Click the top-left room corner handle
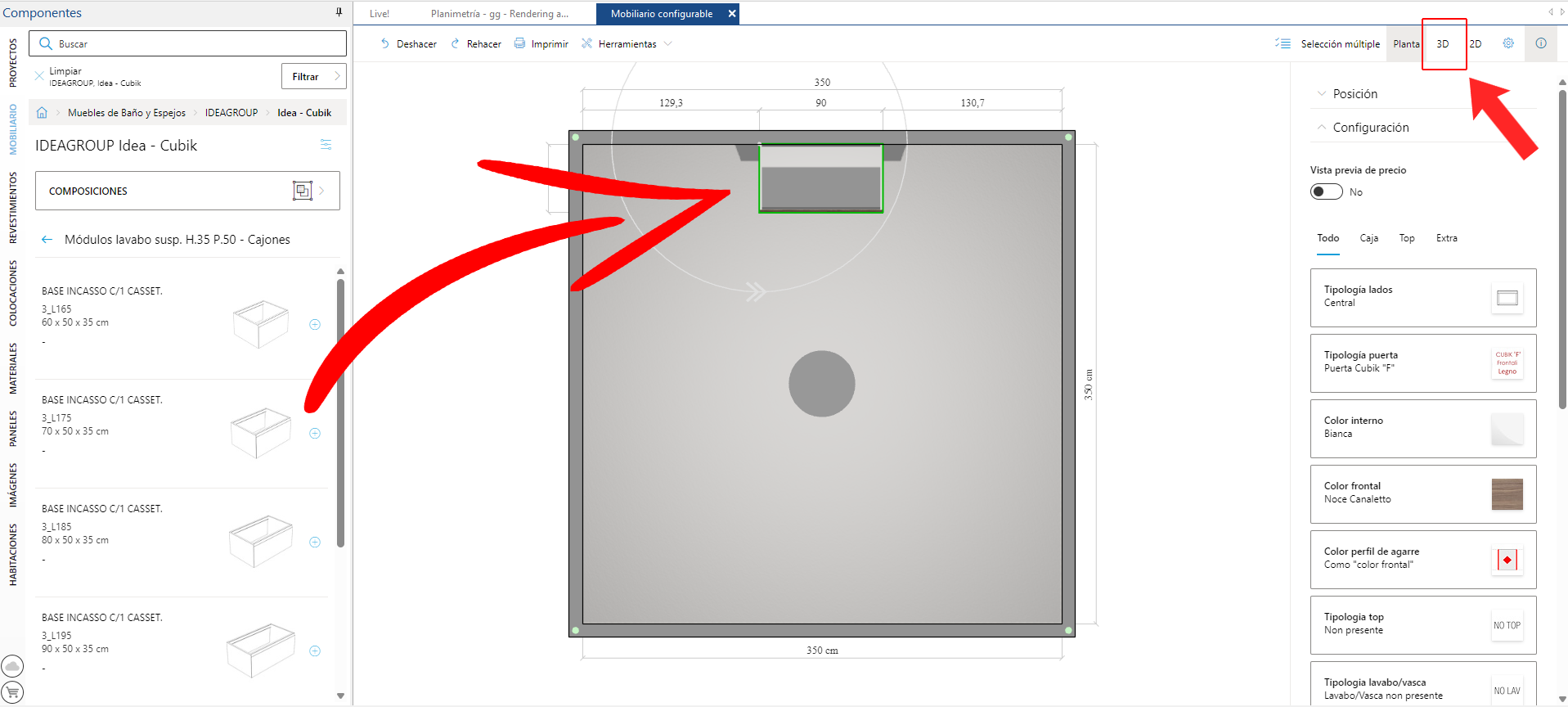Screen dimensions: 1568x707 (576, 137)
